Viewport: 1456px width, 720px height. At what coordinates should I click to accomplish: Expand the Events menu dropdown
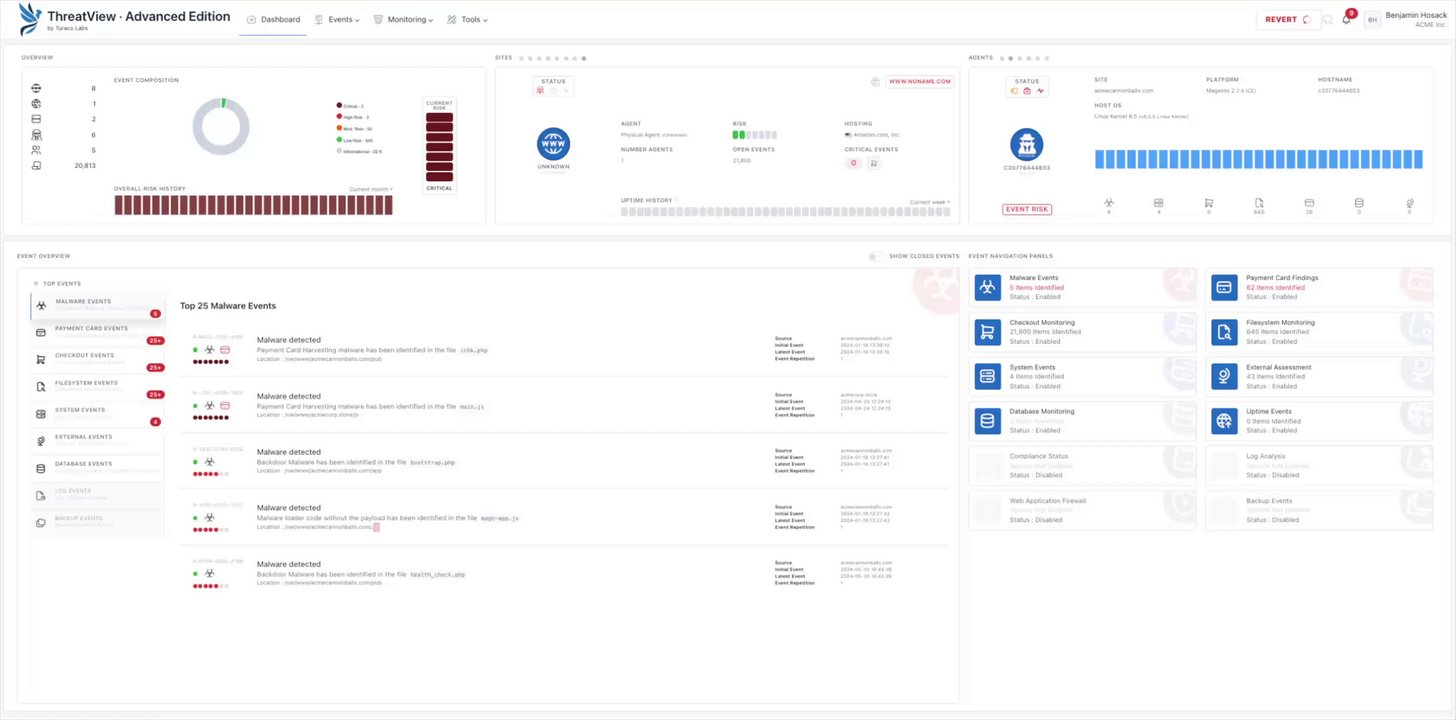337,19
